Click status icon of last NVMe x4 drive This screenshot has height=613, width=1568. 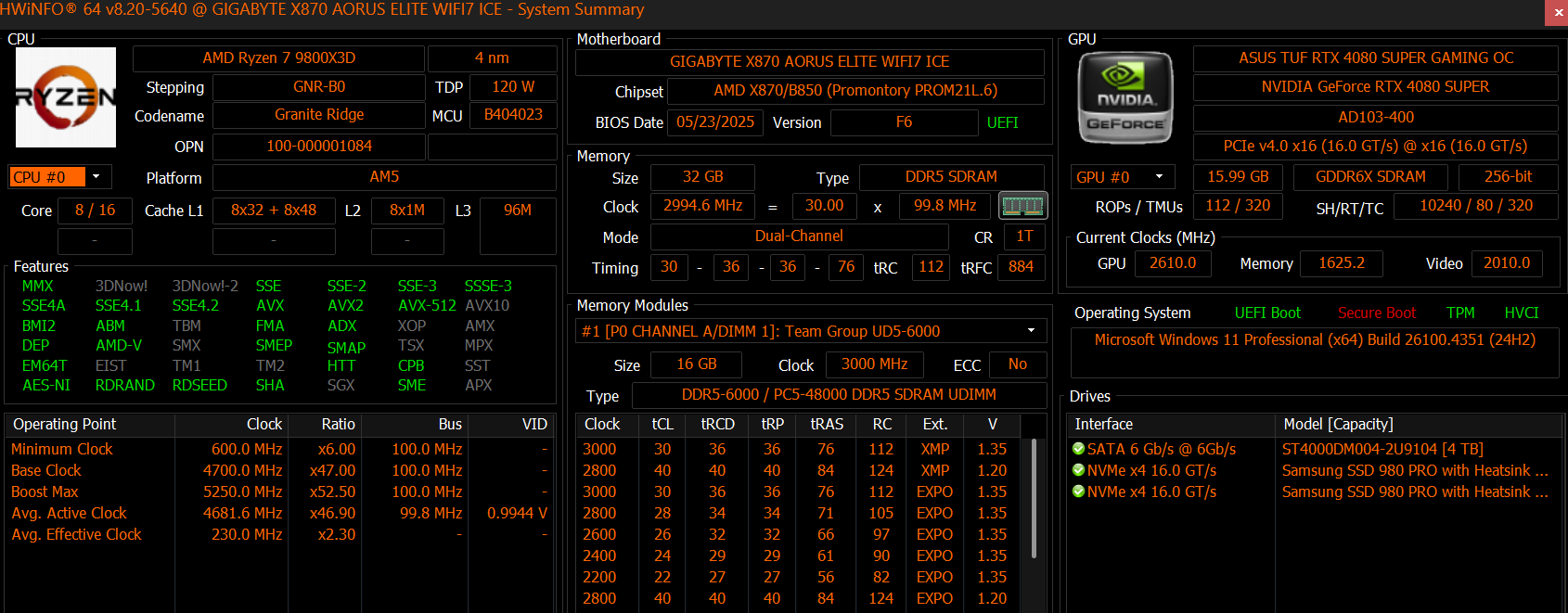pos(1078,492)
